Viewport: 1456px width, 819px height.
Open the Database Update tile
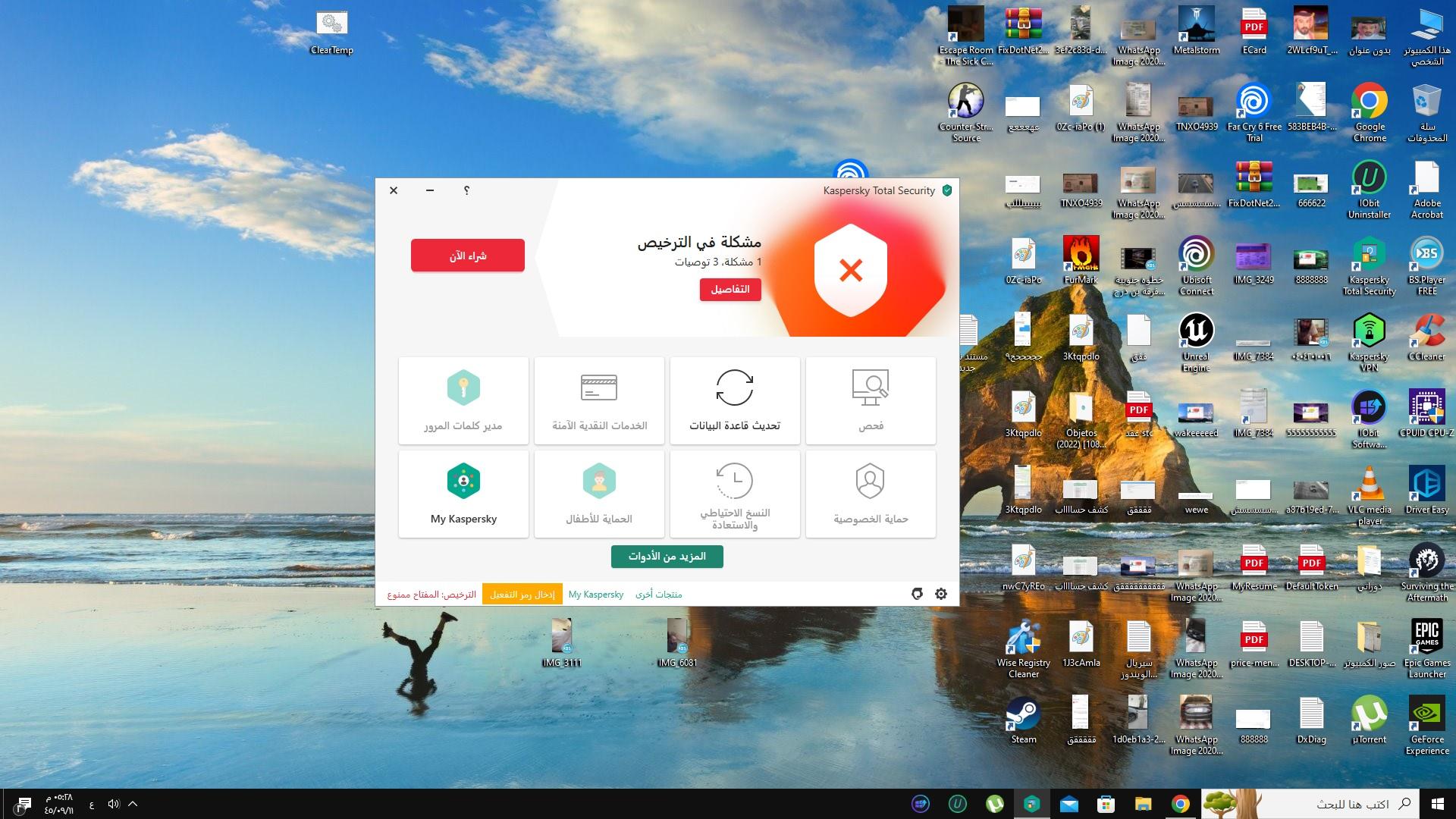pos(735,400)
